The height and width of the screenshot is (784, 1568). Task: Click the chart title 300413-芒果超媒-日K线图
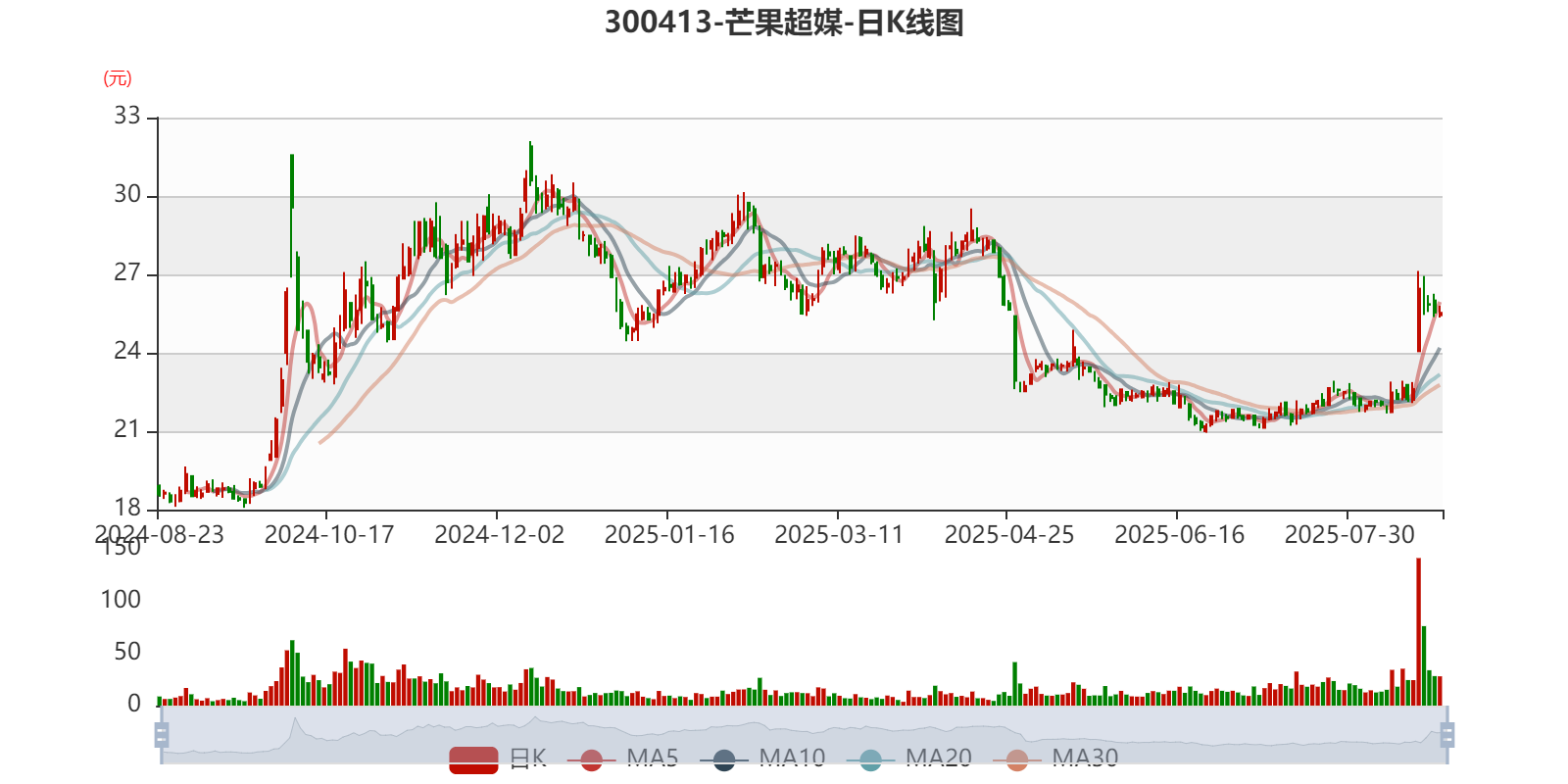pyautogui.click(x=784, y=22)
